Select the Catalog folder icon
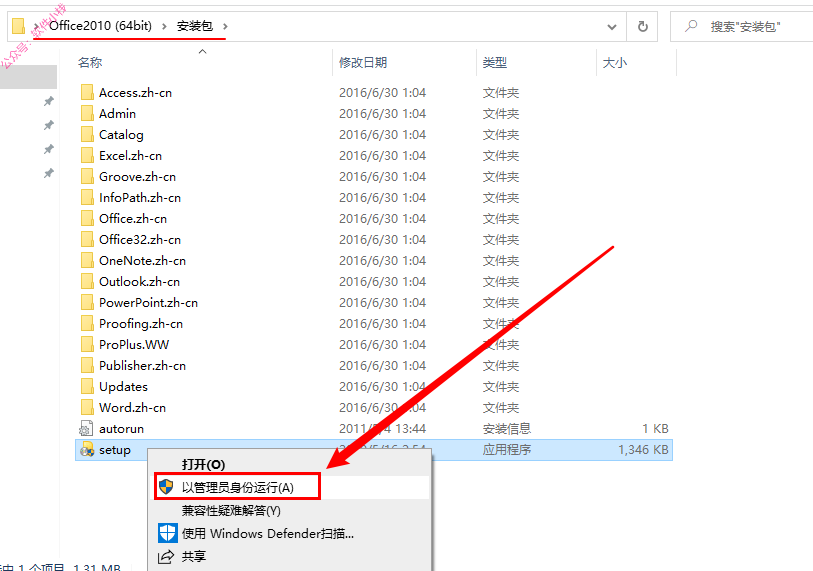Screen dimensions: 813x571 coord(87,134)
